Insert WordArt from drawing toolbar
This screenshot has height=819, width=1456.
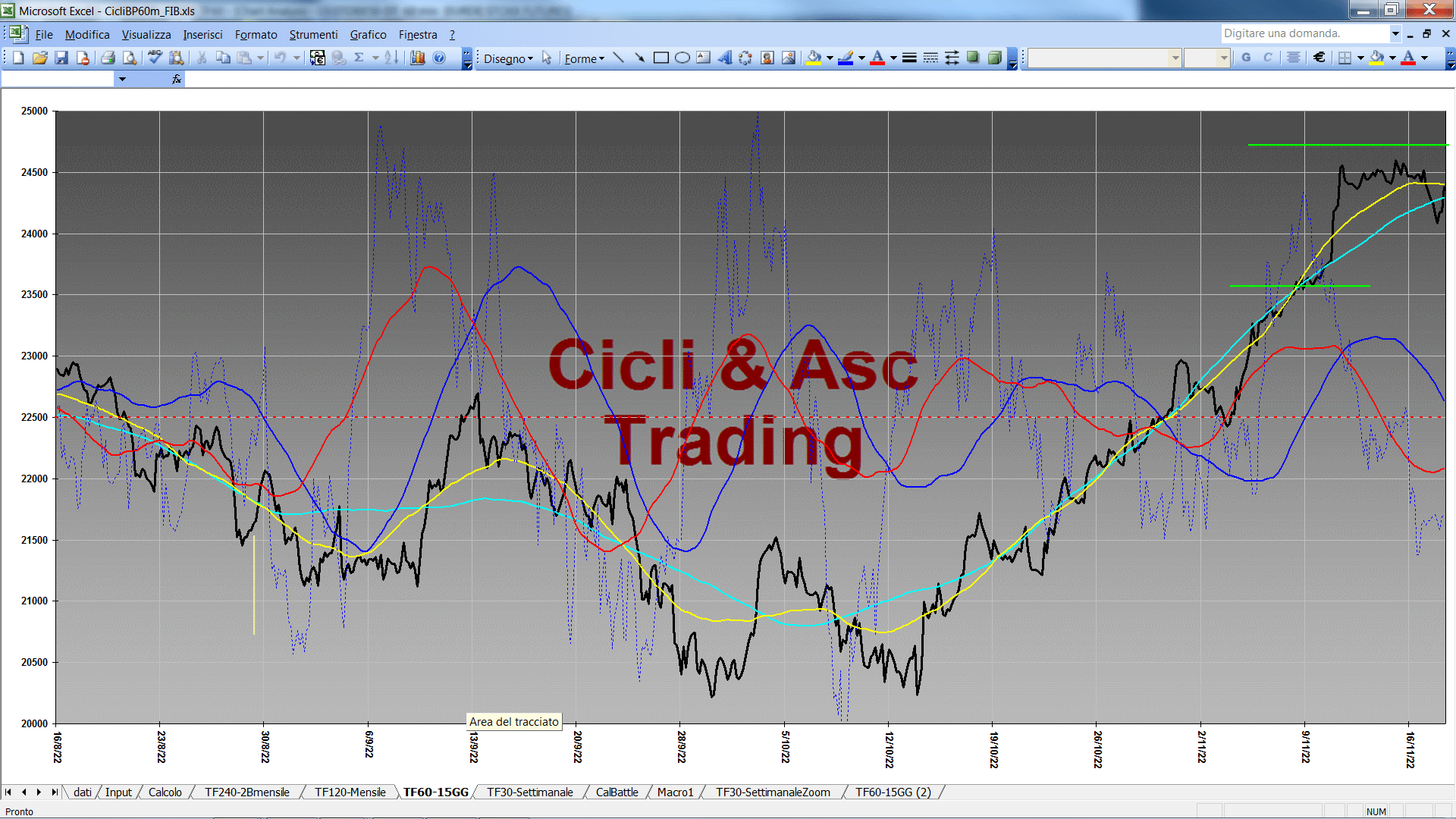coord(725,58)
